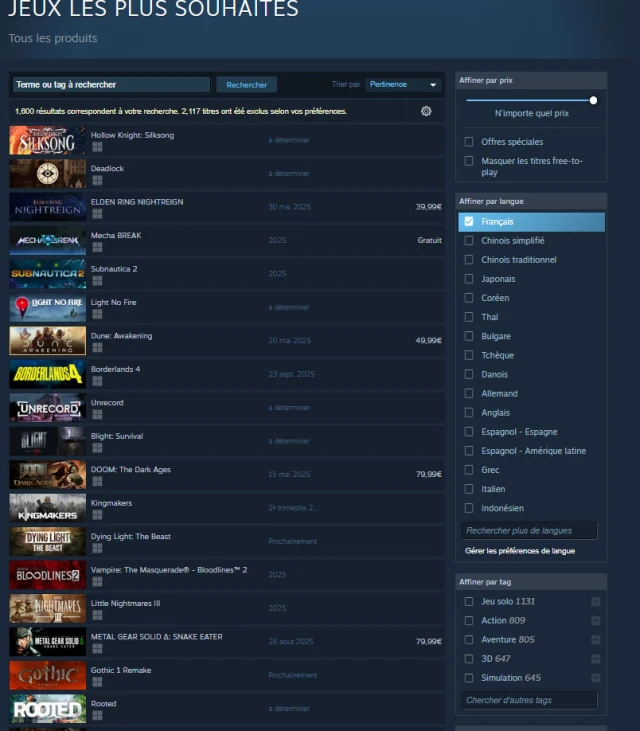Click Windows icon under ELDEN RING NIGHTREIGN
The width and height of the screenshot is (640, 731).
97,214
